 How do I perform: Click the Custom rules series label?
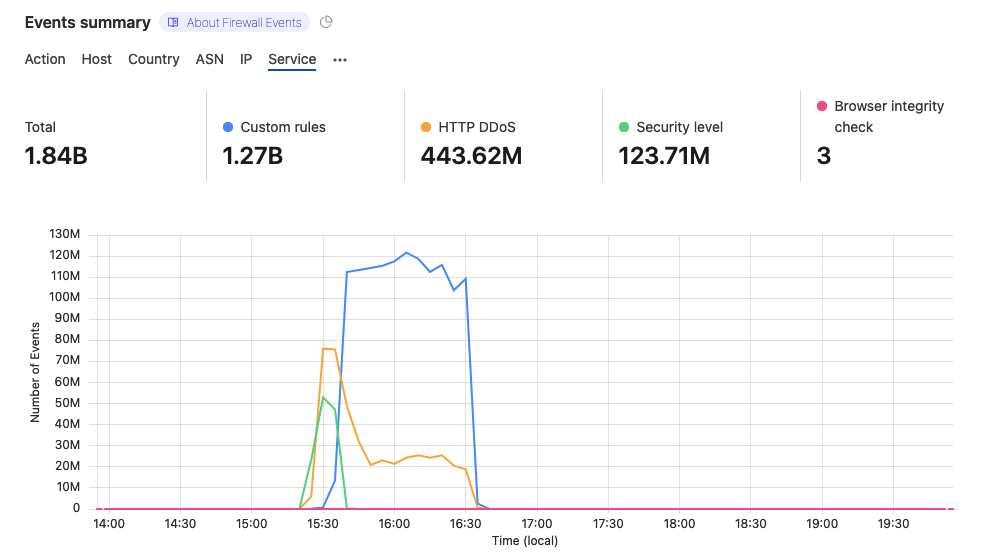point(283,127)
